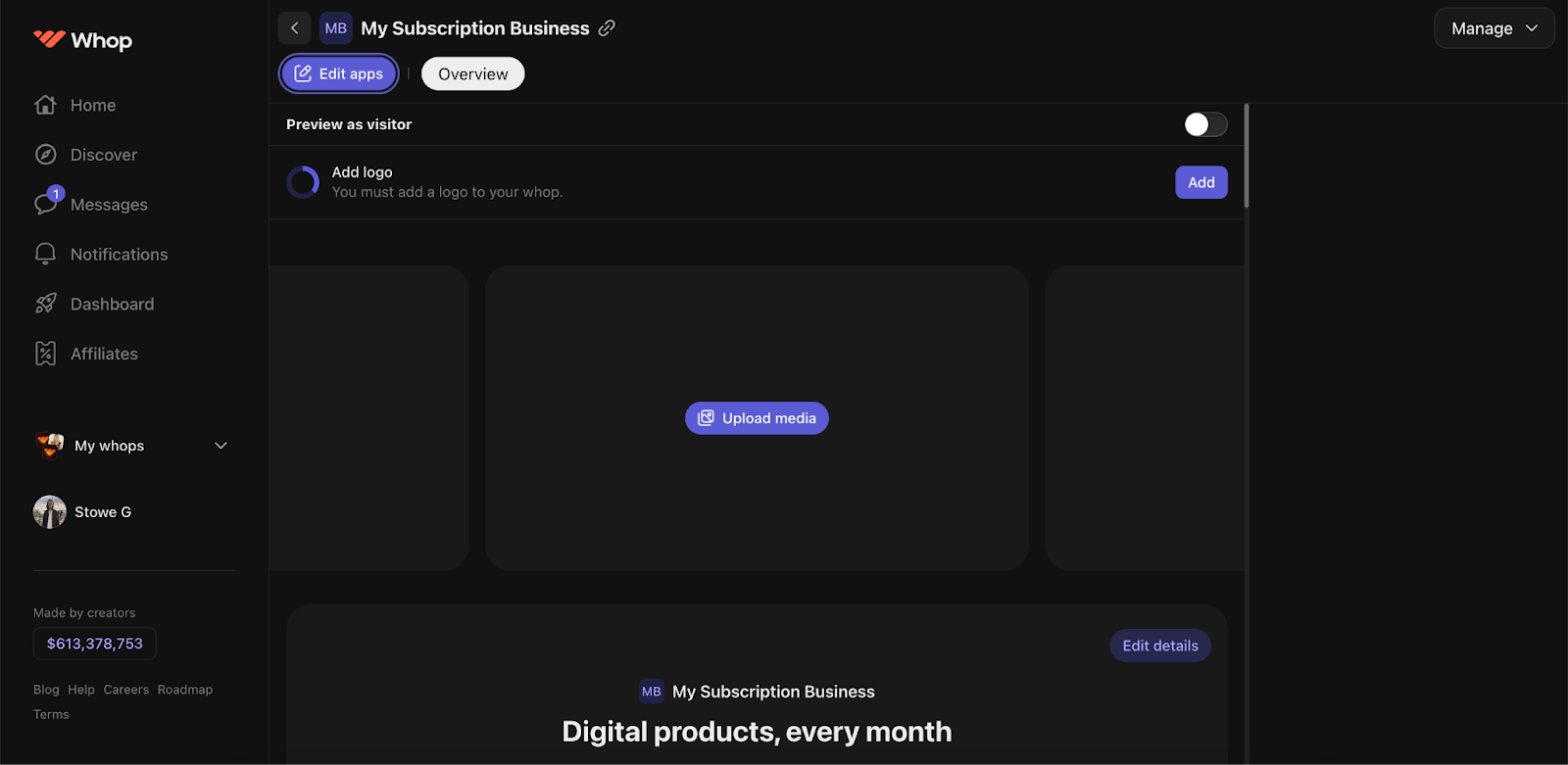This screenshot has height=765, width=1568.
Task: Open the Dashboard rocket icon
Action: (x=45, y=304)
